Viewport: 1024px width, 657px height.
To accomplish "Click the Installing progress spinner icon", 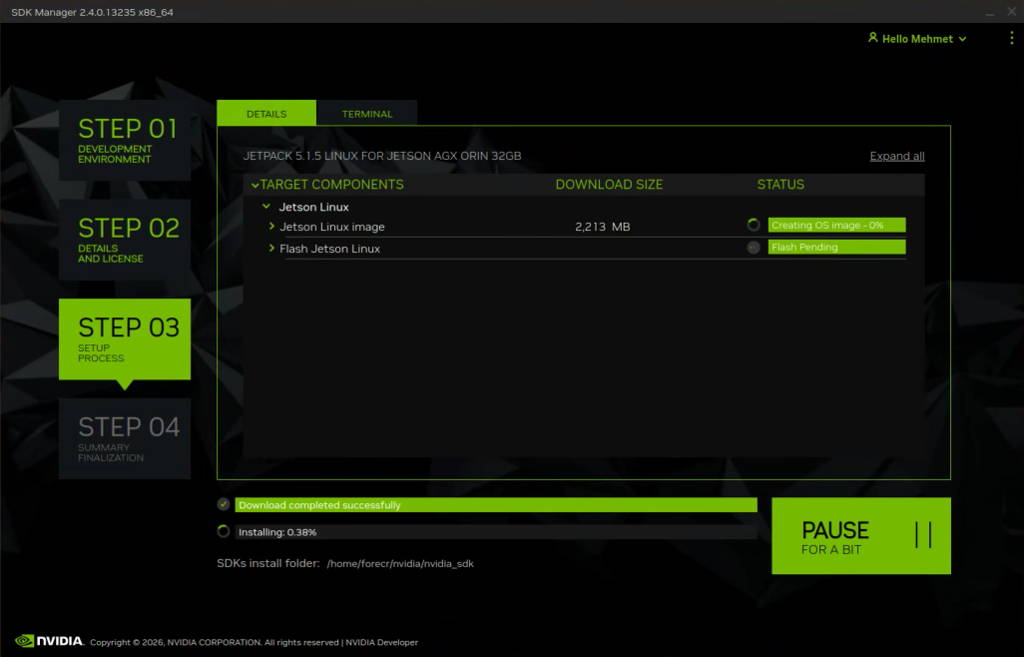I will pyautogui.click(x=223, y=531).
